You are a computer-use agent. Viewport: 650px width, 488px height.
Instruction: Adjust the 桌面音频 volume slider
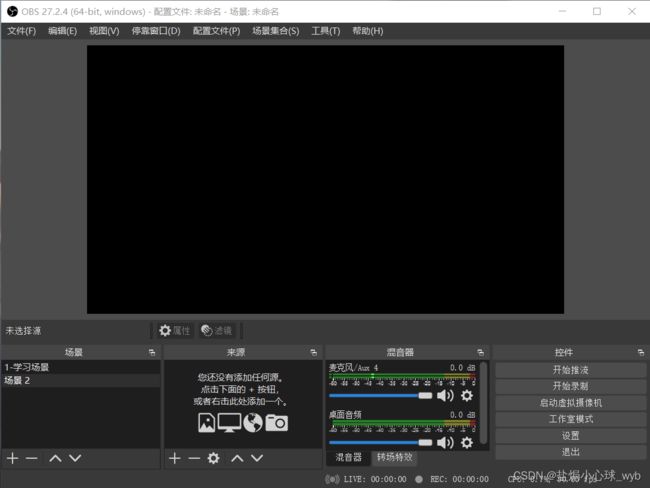click(381, 442)
